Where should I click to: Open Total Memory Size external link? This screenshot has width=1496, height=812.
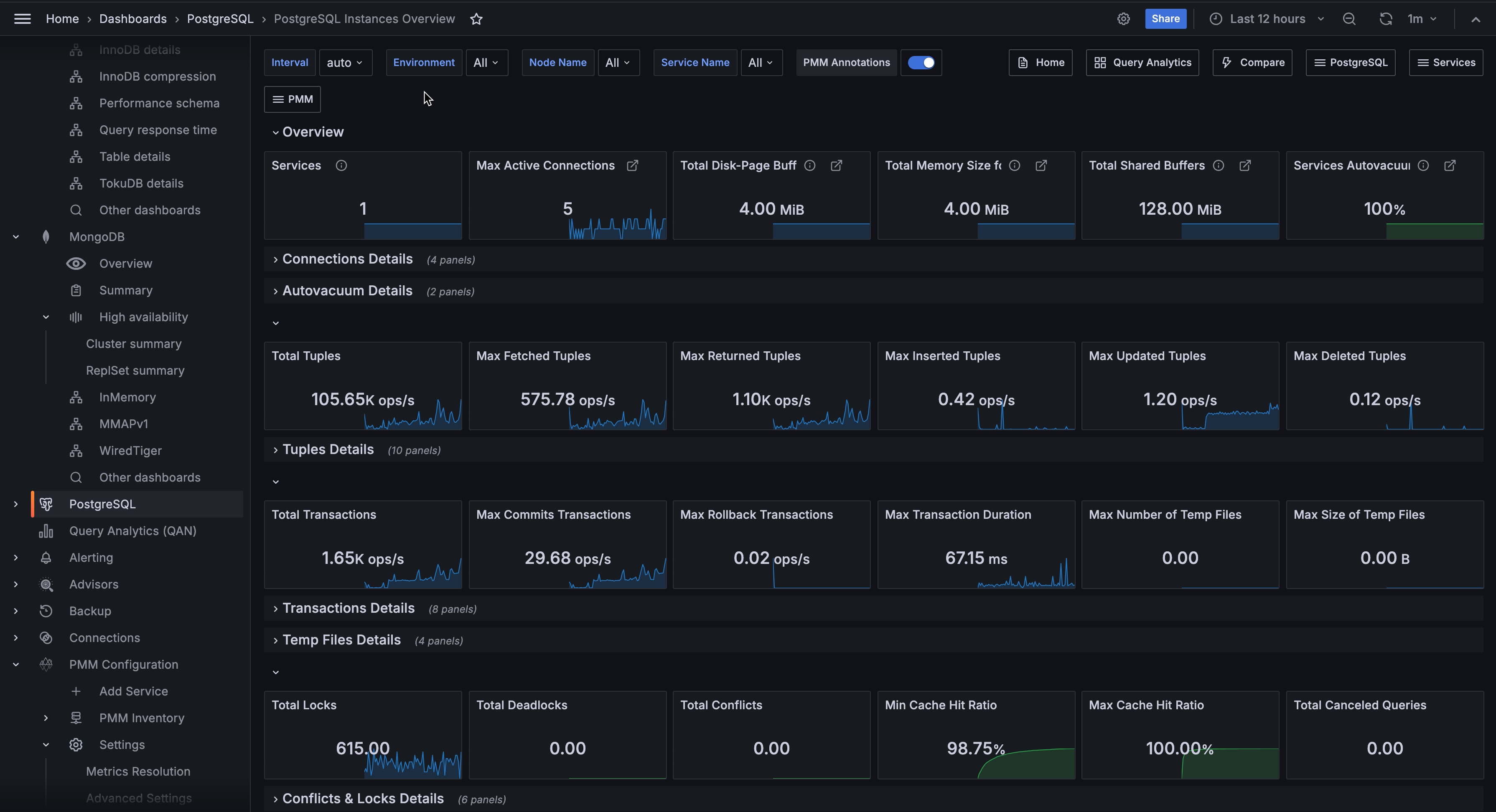pyautogui.click(x=1041, y=165)
